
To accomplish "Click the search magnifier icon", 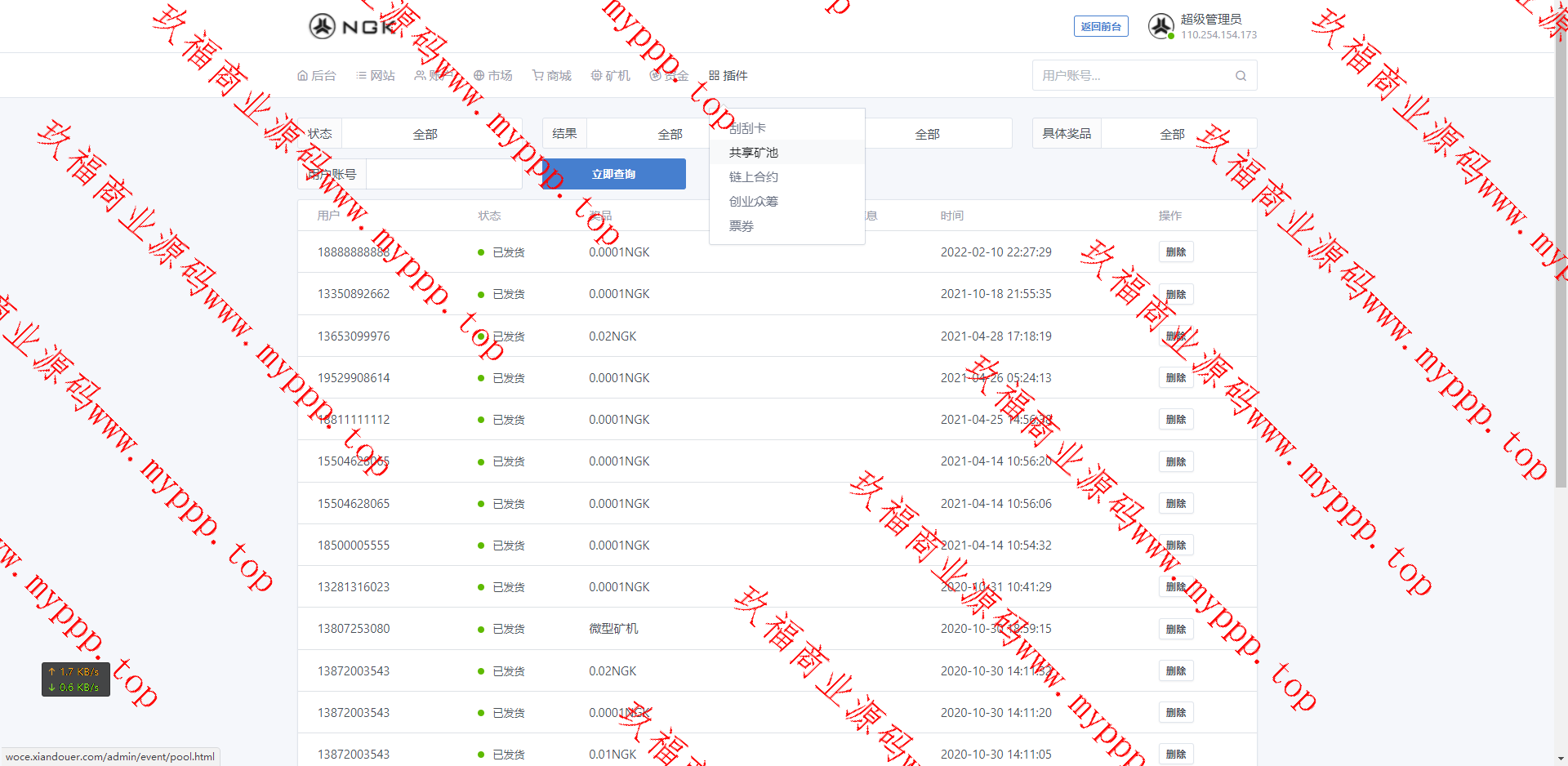I will (x=1241, y=76).
